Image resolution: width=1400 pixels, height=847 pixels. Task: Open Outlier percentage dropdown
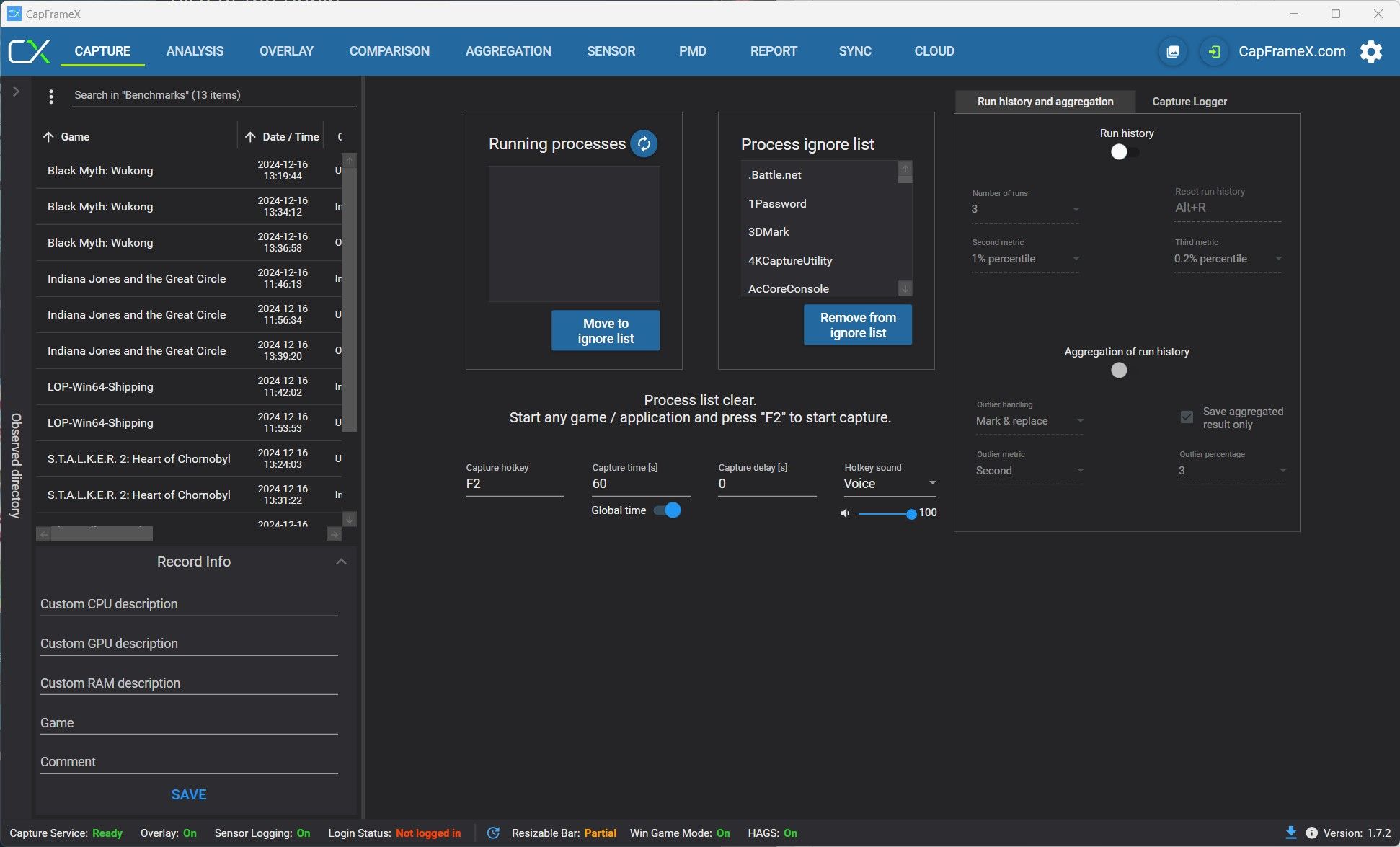(x=1232, y=471)
